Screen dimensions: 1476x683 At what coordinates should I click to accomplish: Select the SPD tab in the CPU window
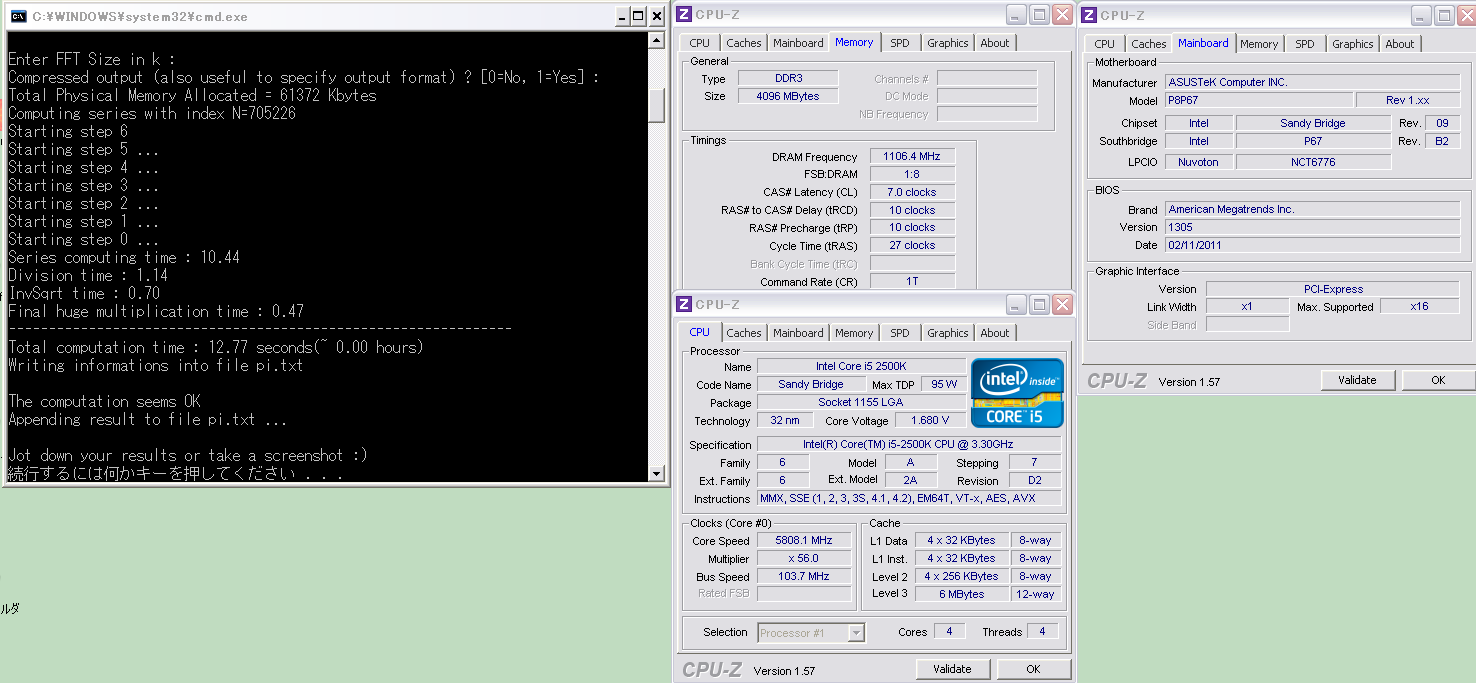[x=900, y=333]
